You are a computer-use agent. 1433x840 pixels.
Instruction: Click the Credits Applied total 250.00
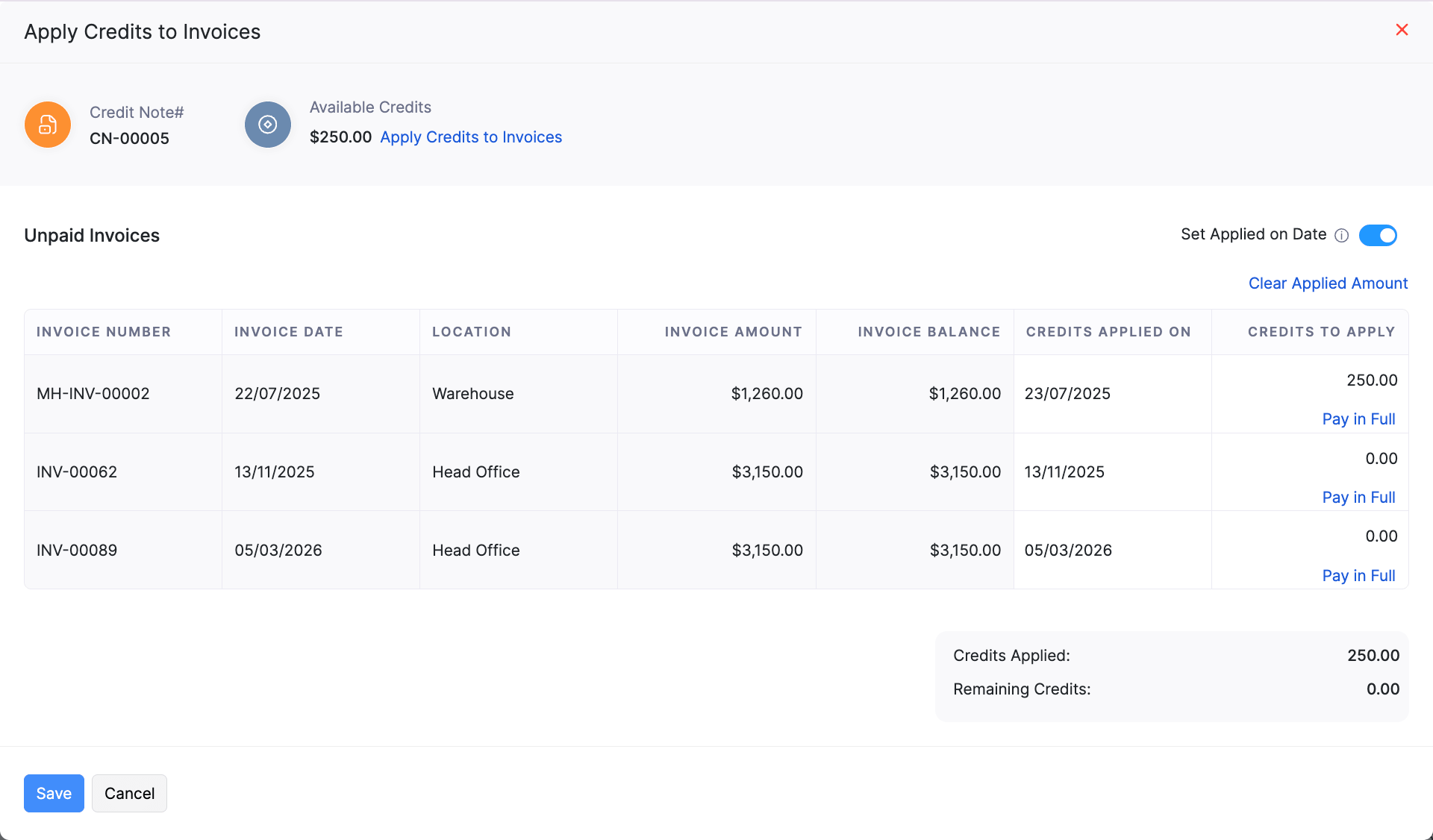(x=1373, y=656)
